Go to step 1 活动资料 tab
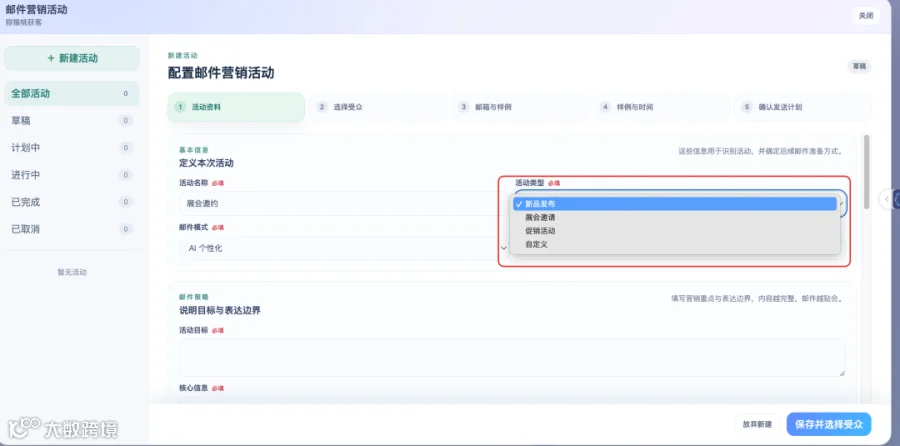 pos(236,107)
